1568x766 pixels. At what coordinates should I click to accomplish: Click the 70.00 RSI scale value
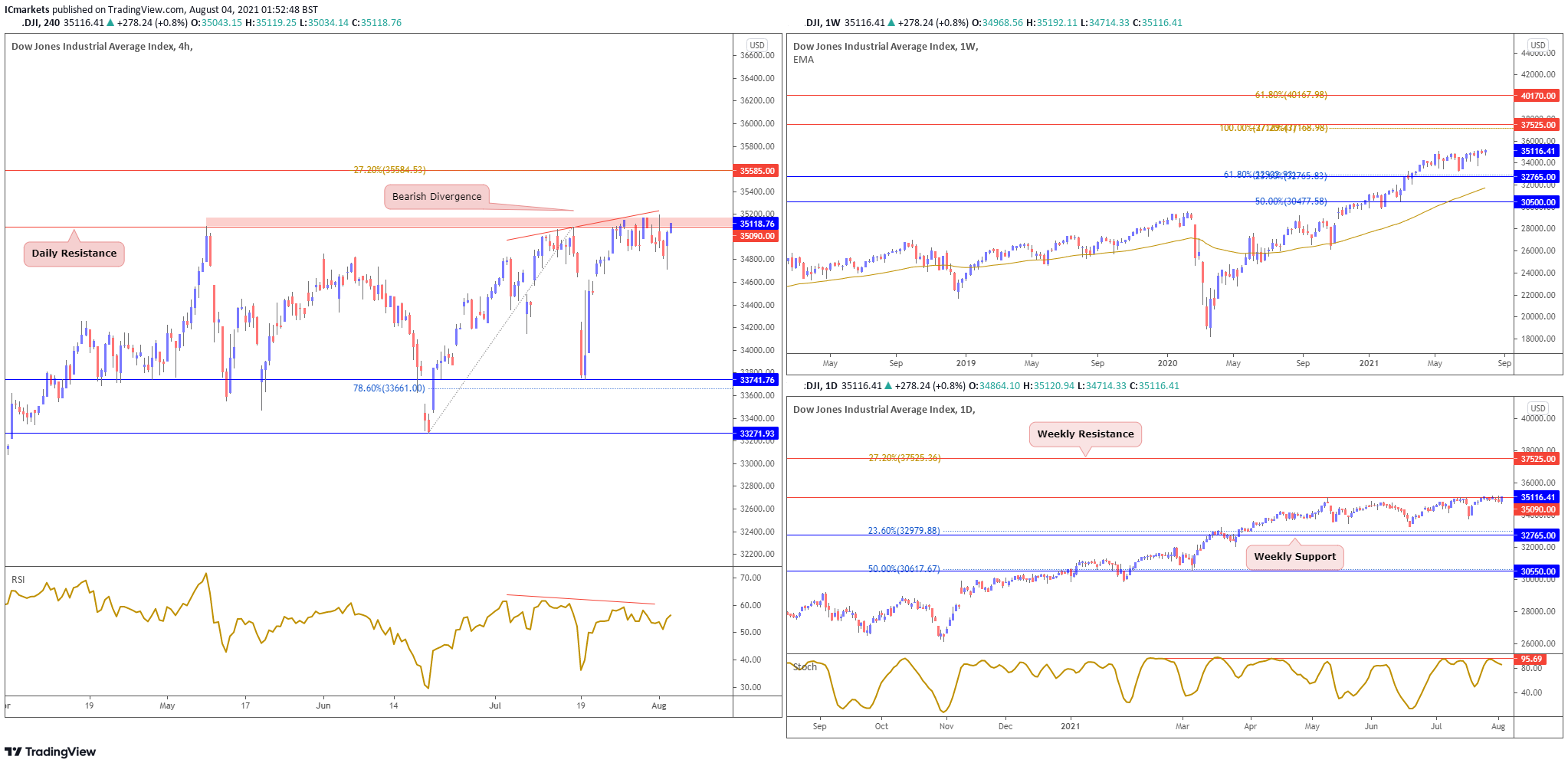(750, 578)
